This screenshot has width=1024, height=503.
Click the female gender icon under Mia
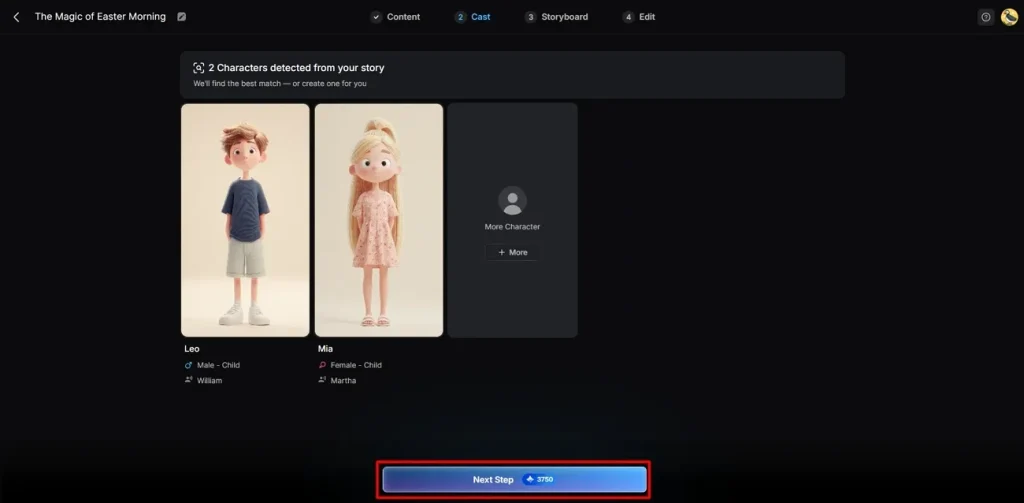[322, 365]
